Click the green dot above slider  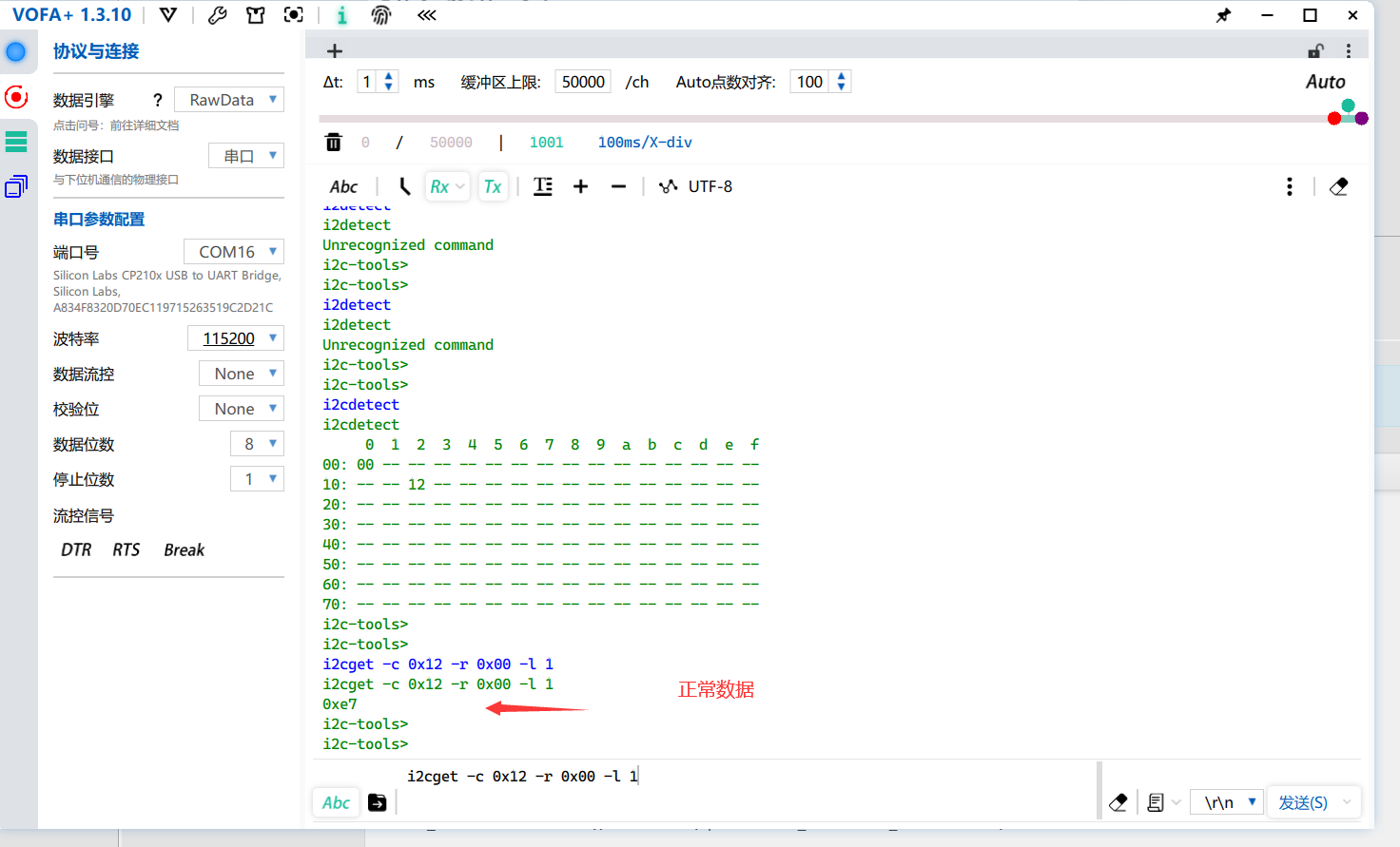point(1348,105)
